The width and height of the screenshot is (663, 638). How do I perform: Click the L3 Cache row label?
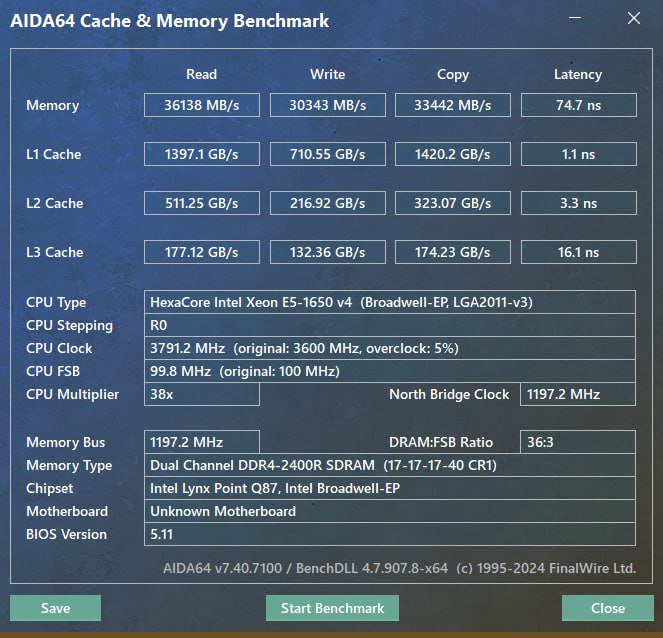[54, 252]
